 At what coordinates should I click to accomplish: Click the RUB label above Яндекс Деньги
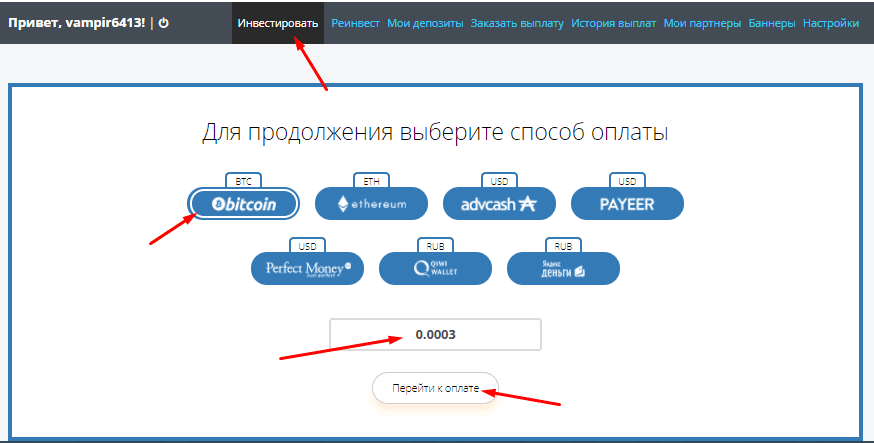tap(563, 246)
